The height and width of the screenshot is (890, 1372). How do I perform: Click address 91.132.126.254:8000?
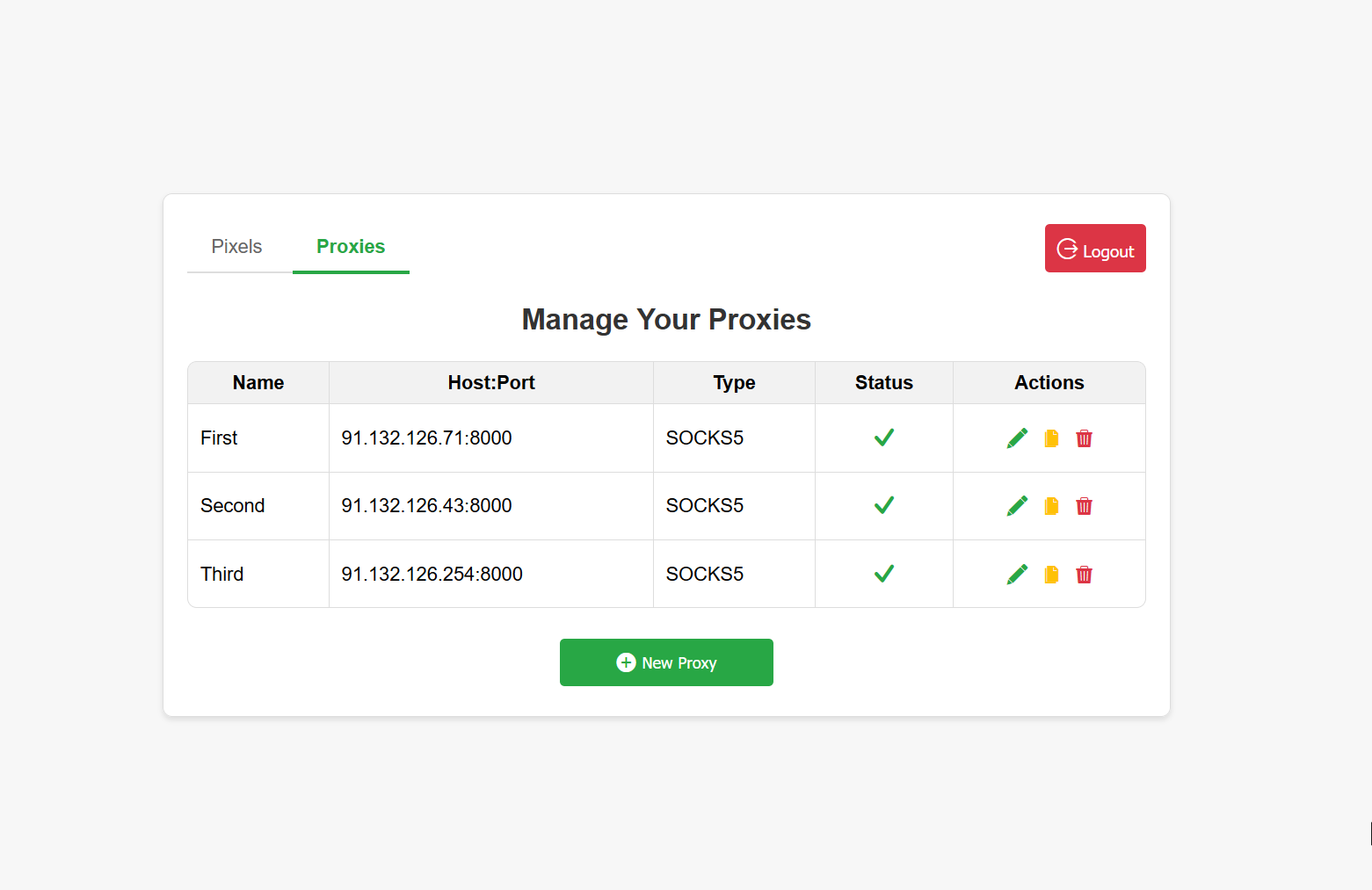pos(432,575)
